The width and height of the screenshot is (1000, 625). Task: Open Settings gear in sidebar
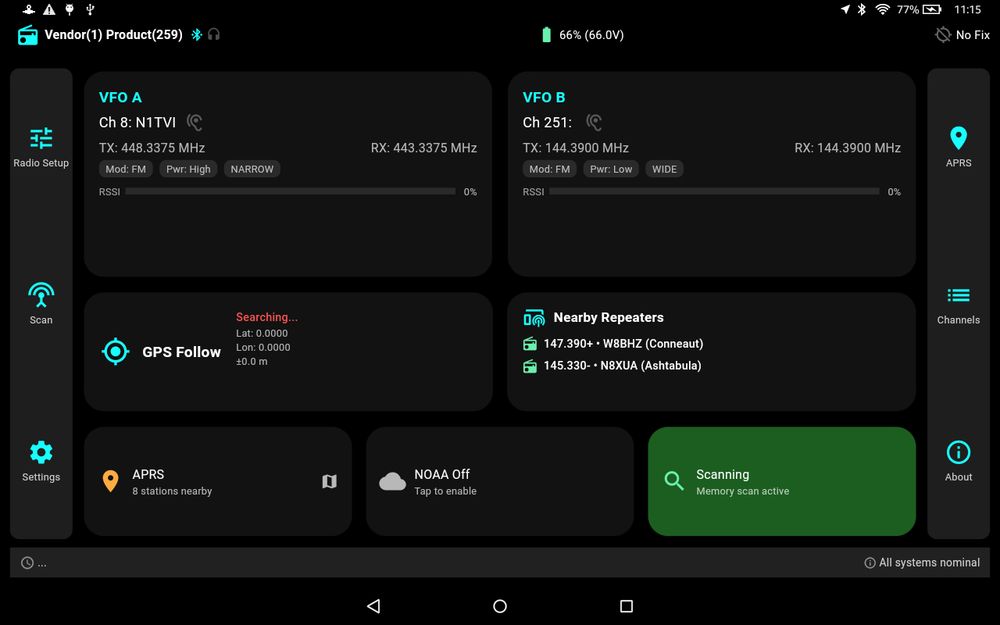pos(41,461)
